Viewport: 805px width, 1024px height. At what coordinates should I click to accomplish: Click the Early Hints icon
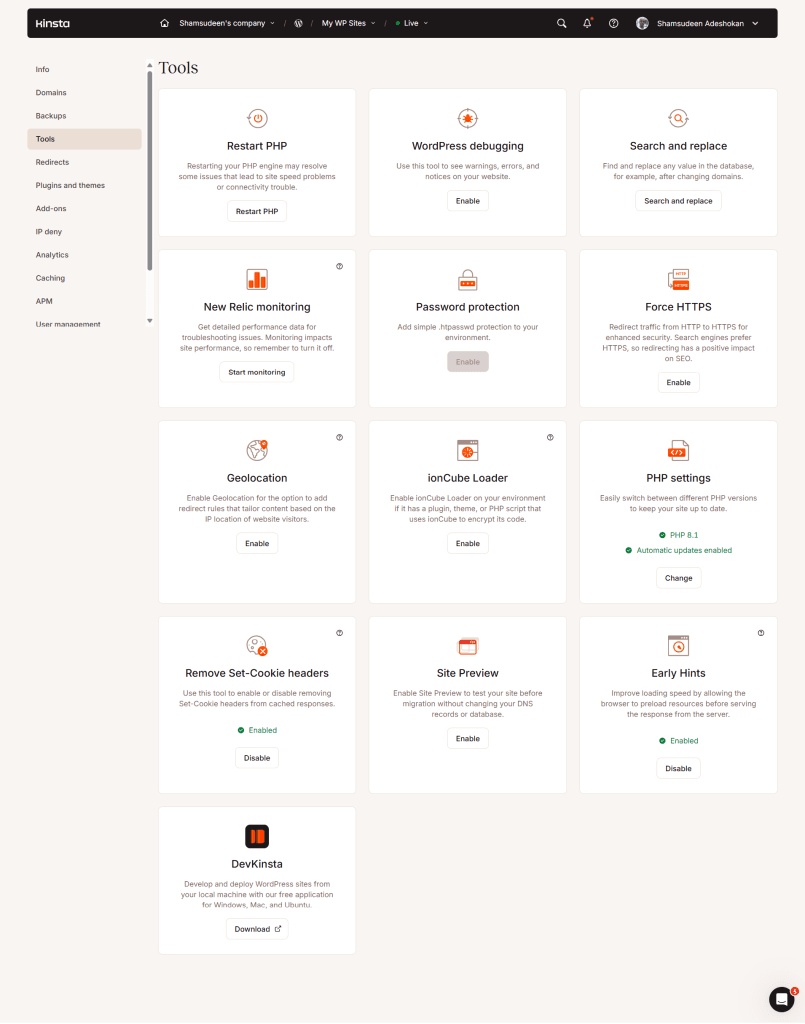click(678, 645)
